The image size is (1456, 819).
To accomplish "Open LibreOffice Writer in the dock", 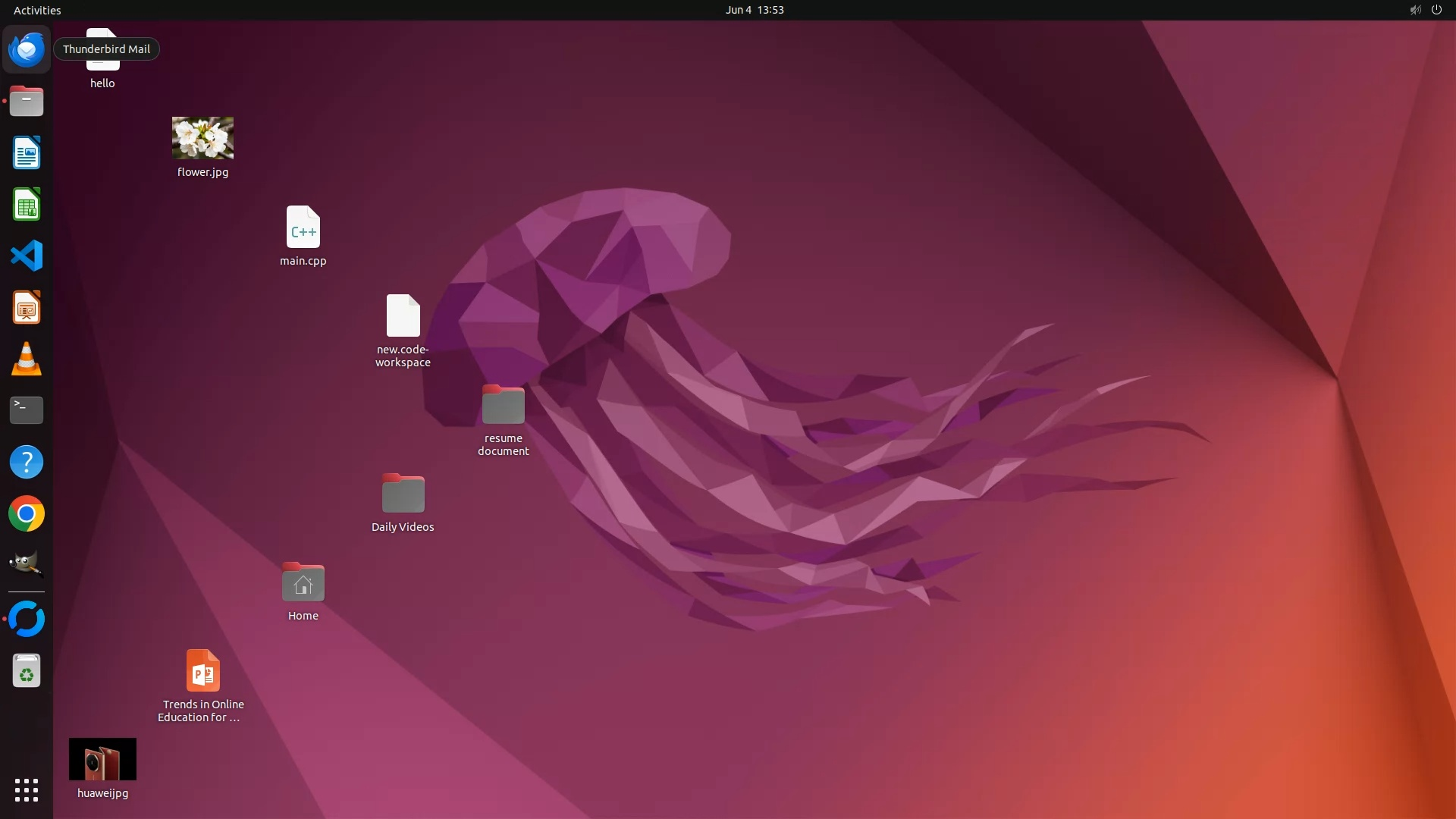I will point(27,152).
